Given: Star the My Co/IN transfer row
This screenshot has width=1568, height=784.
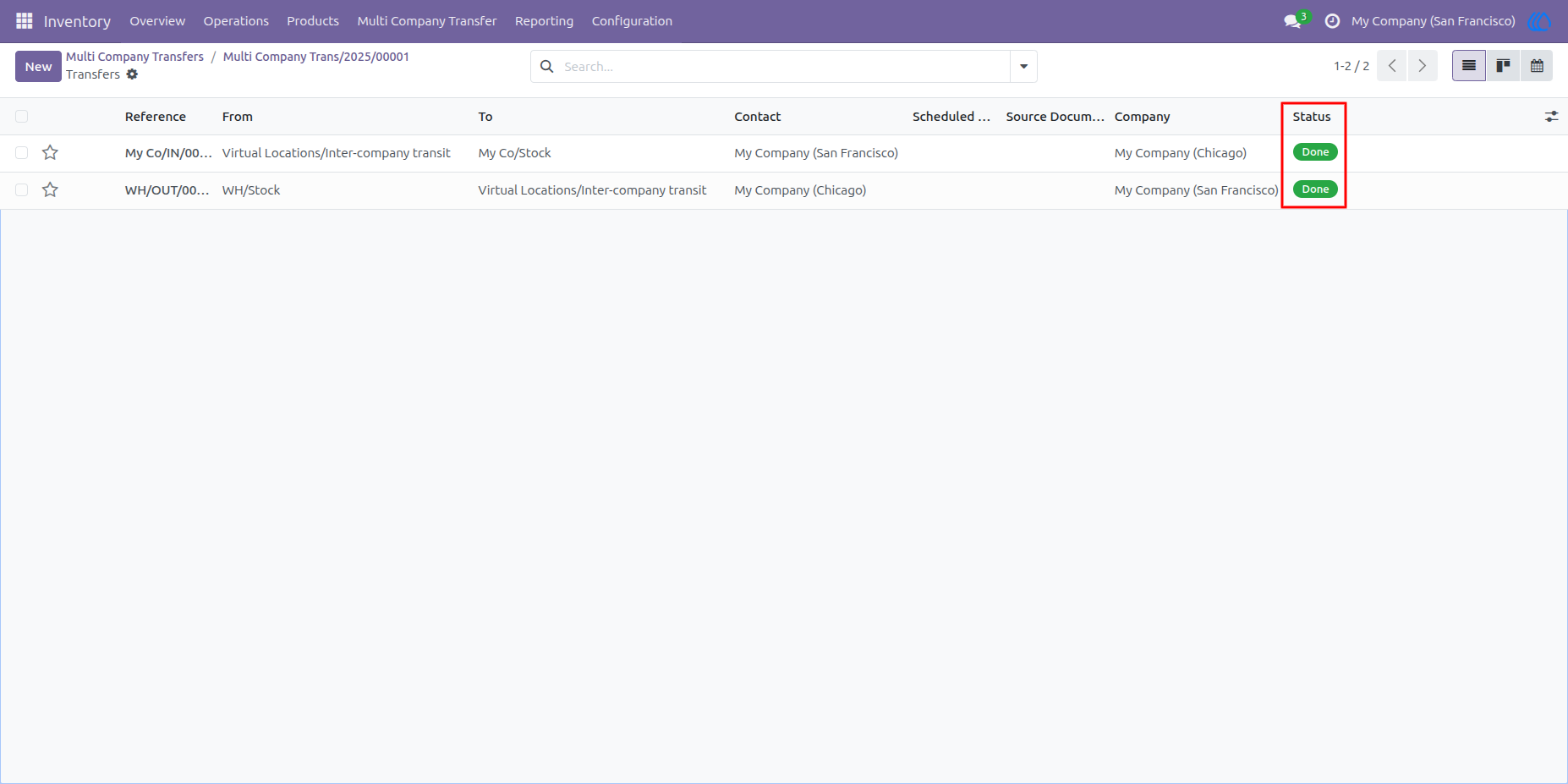Looking at the screenshot, I should click(51, 152).
